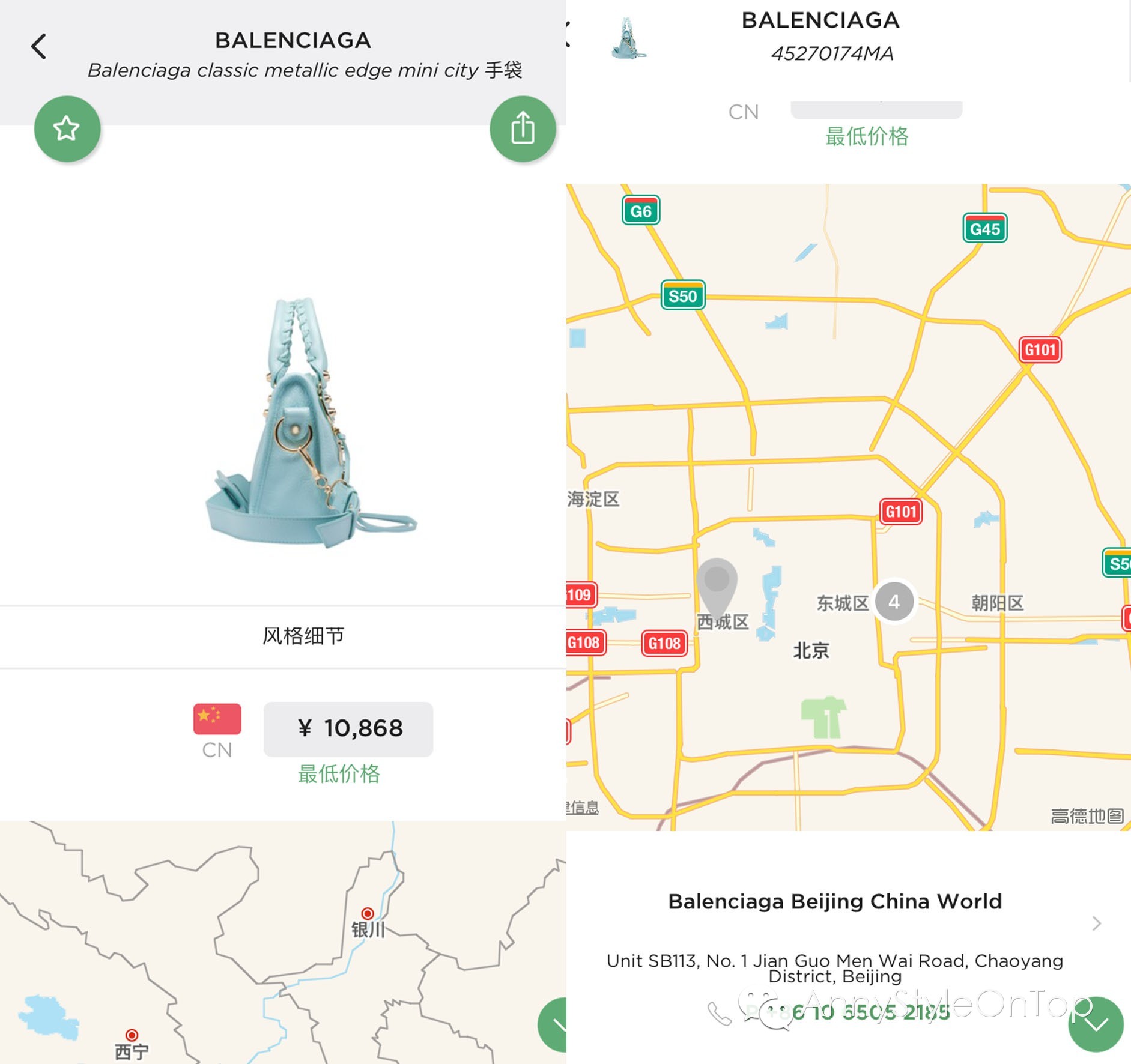Add bag to favorites with star button

[x=67, y=128]
